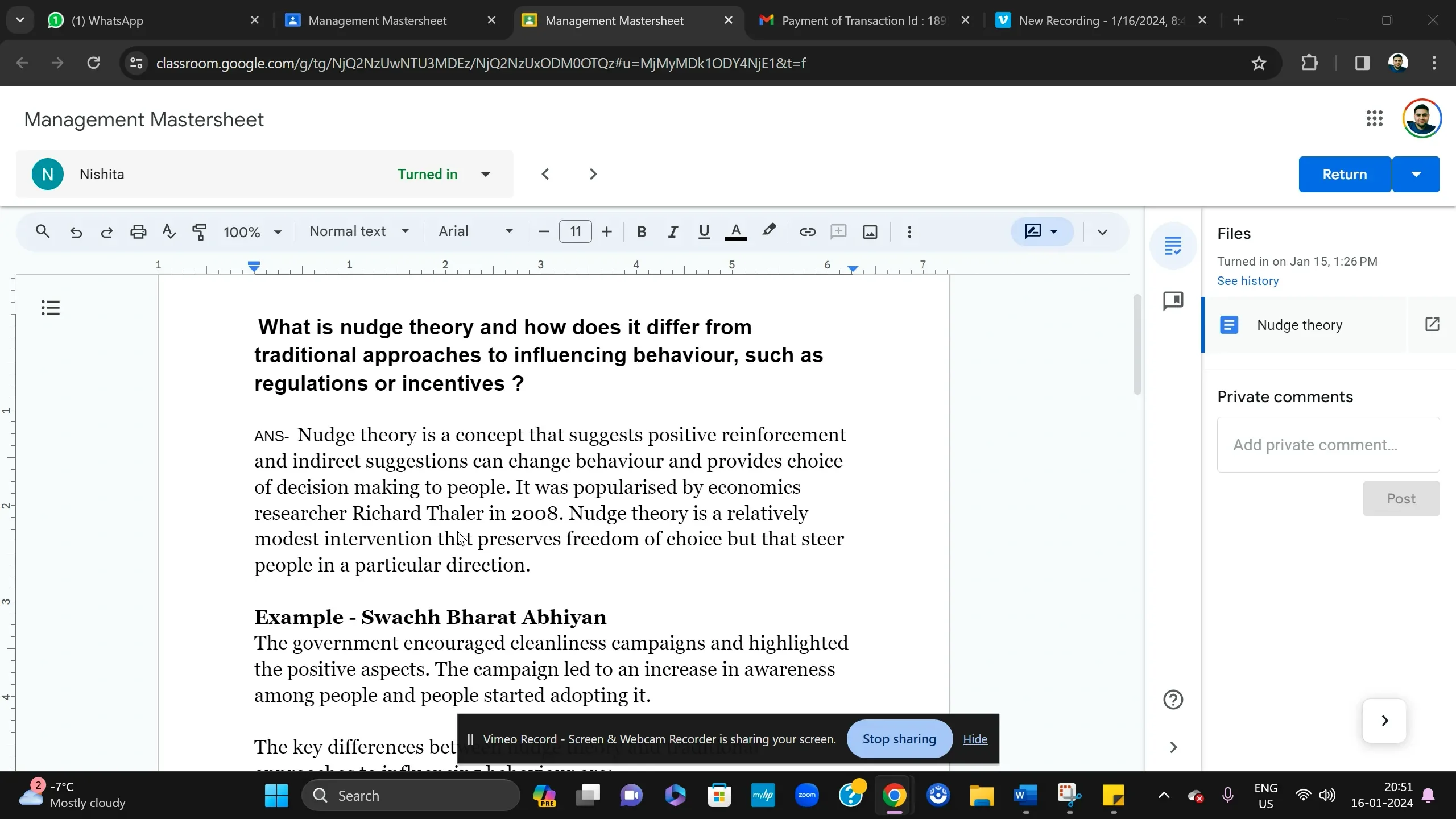Screen dimensions: 1456x819
Task: Open the Arial font dropdown
Action: pos(475,231)
